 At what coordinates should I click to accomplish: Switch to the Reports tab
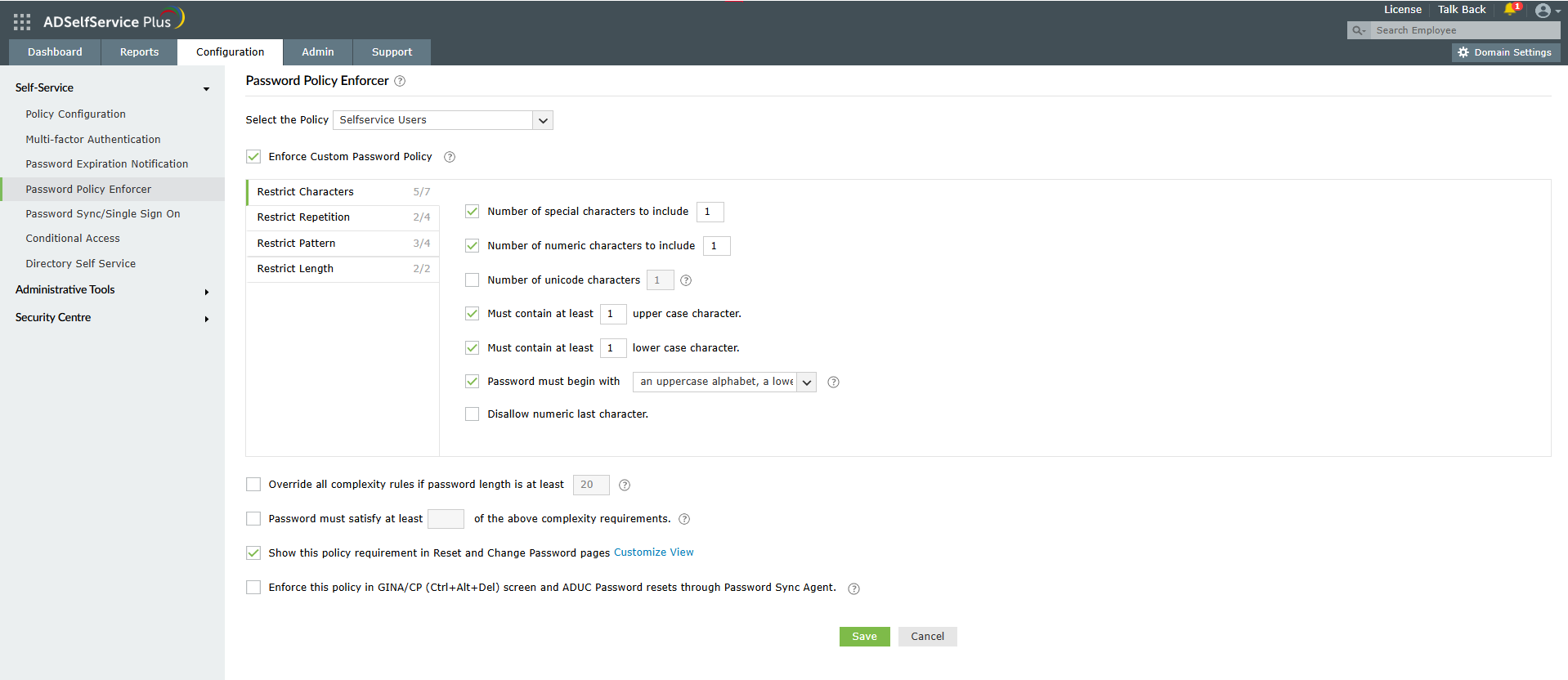click(x=139, y=52)
